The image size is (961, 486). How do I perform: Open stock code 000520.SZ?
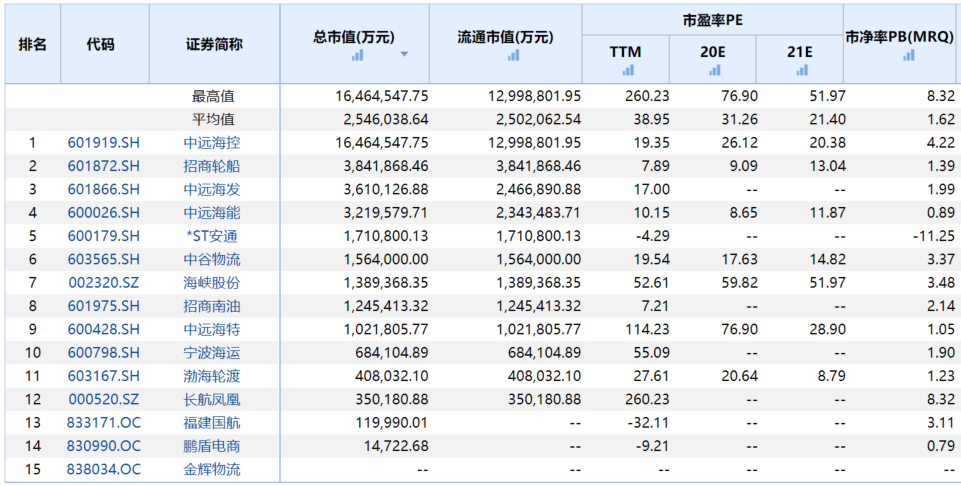pyautogui.click(x=104, y=400)
